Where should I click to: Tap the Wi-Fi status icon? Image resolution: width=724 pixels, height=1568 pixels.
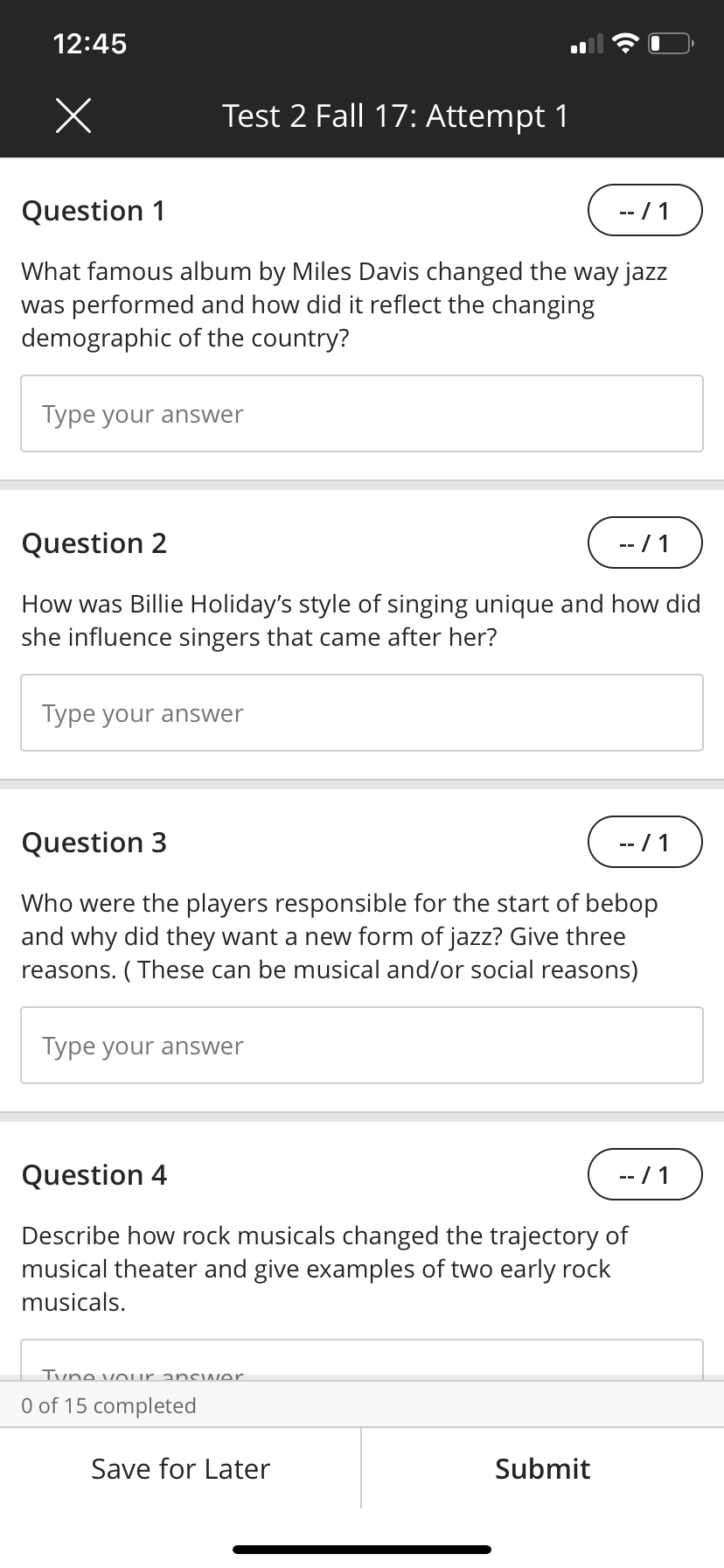point(624,43)
